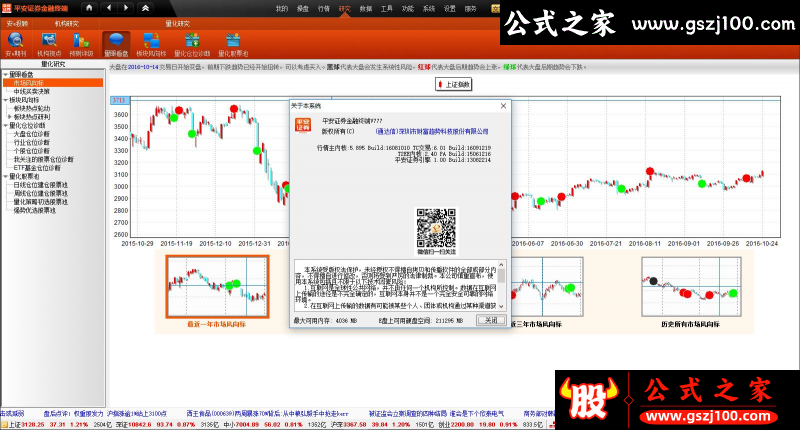Screen dimensions: 800x430
Task: Open the 深圳市财富趋势科技 company link
Action: click(x=432, y=132)
